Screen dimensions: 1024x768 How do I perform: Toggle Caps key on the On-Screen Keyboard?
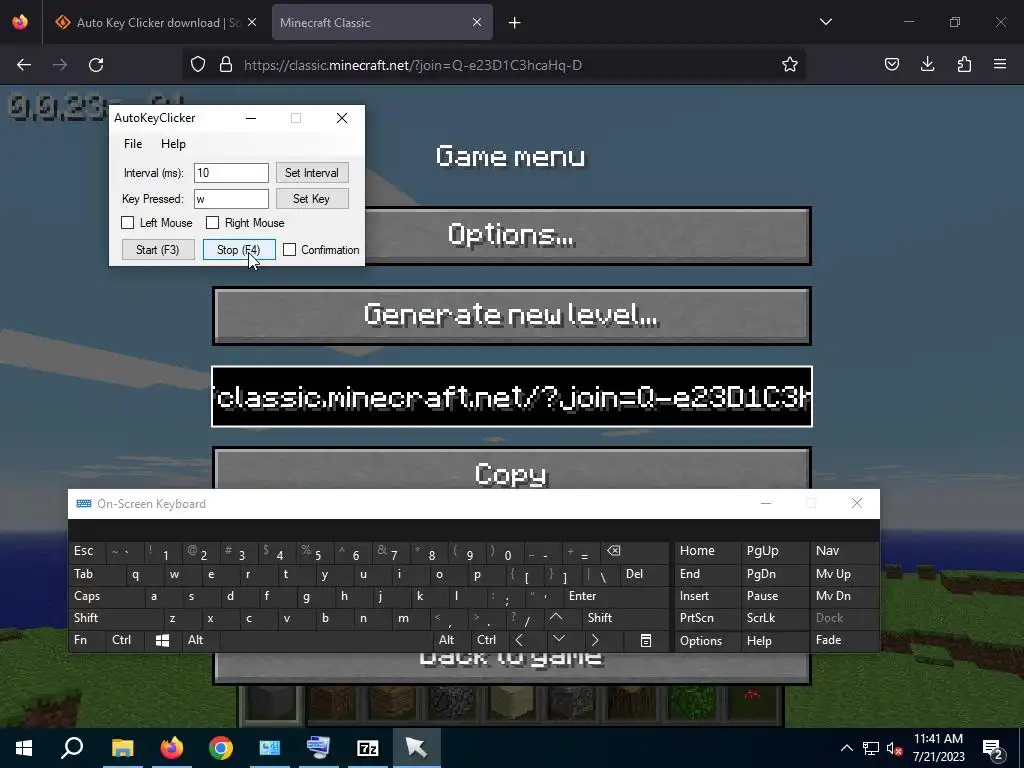pos(104,596)
